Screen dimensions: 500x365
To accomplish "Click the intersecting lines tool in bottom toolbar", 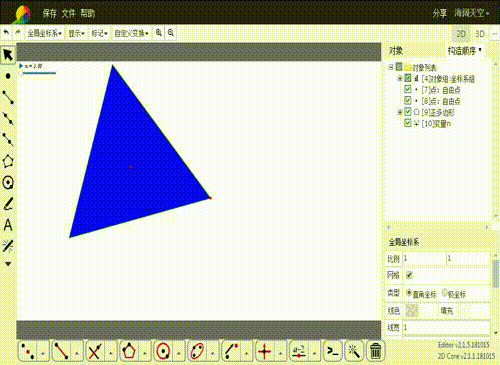I will [95, 351].
